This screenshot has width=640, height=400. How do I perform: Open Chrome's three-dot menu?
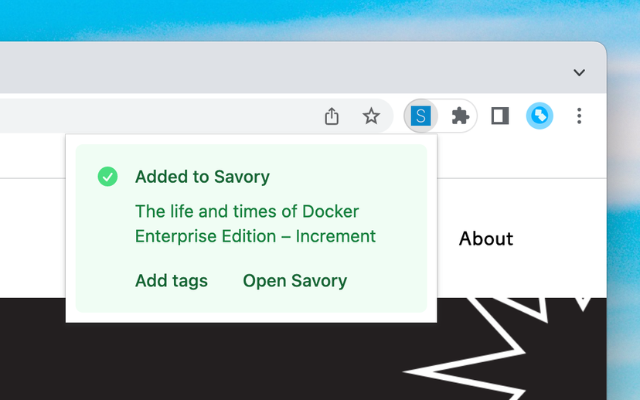point(579,117)
